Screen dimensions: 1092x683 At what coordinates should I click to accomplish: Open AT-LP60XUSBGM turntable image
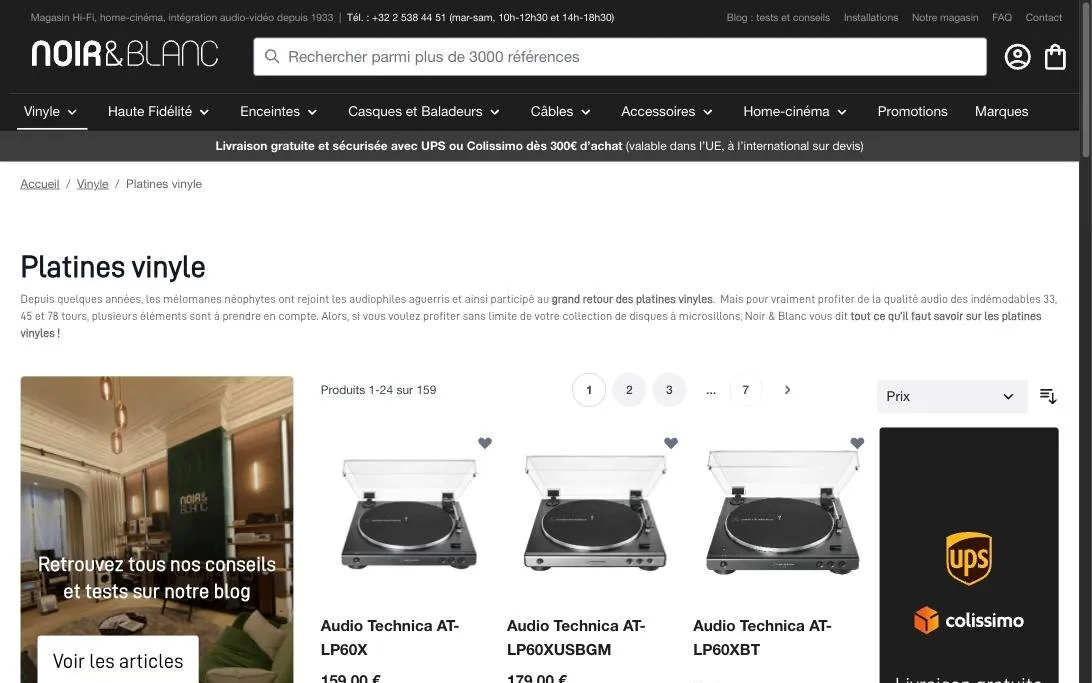[595, 512]
